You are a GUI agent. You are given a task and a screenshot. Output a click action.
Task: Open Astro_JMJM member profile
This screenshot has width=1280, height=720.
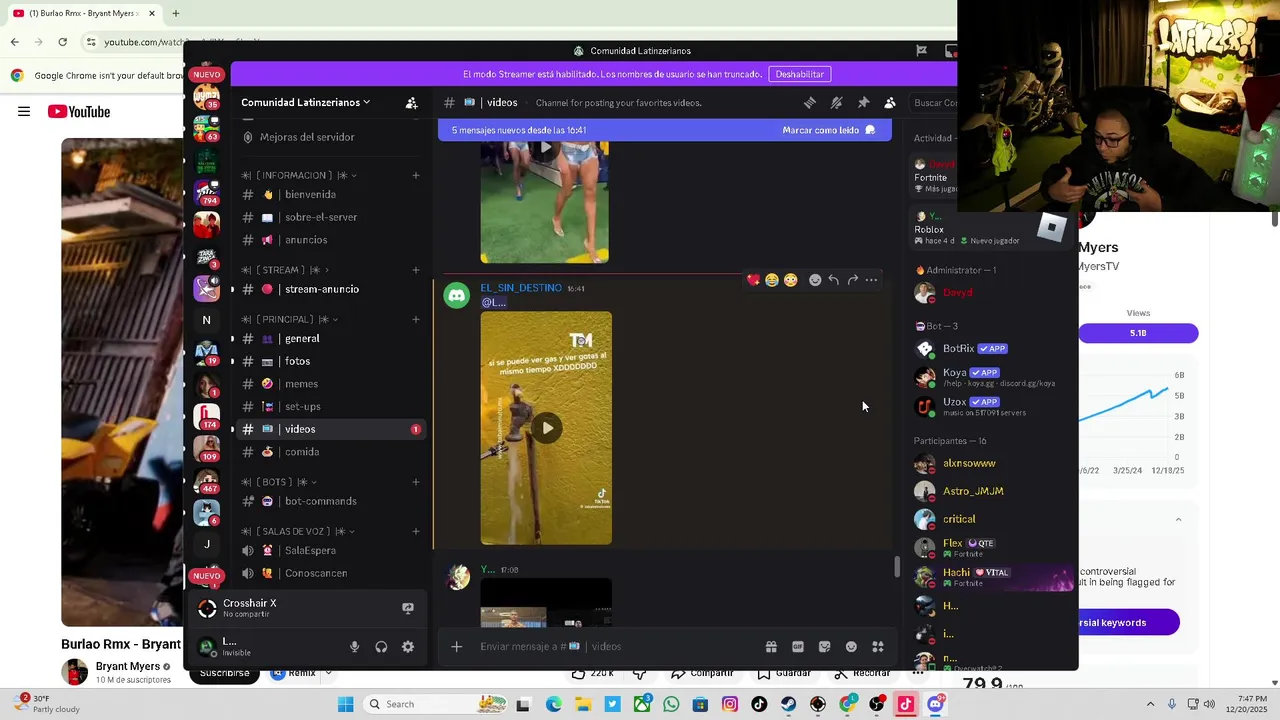pos(993,491)
